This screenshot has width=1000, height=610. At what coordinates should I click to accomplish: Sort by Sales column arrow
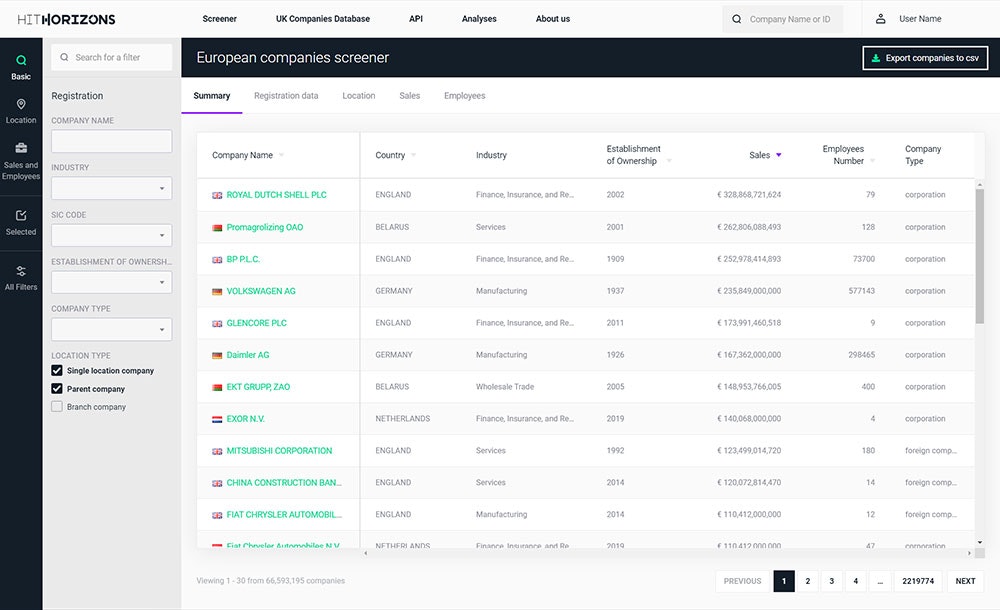(779, 155)
